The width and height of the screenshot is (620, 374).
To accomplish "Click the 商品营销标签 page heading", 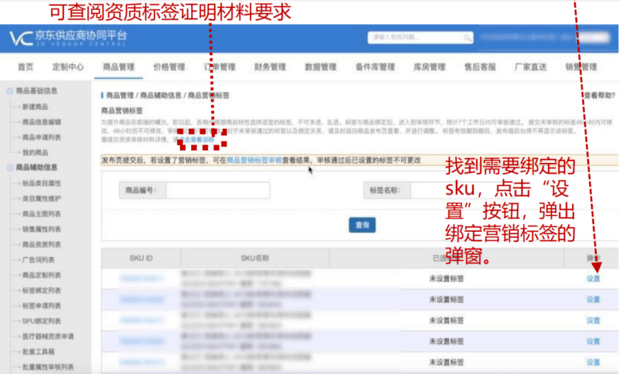I will [x=122, y=111].
